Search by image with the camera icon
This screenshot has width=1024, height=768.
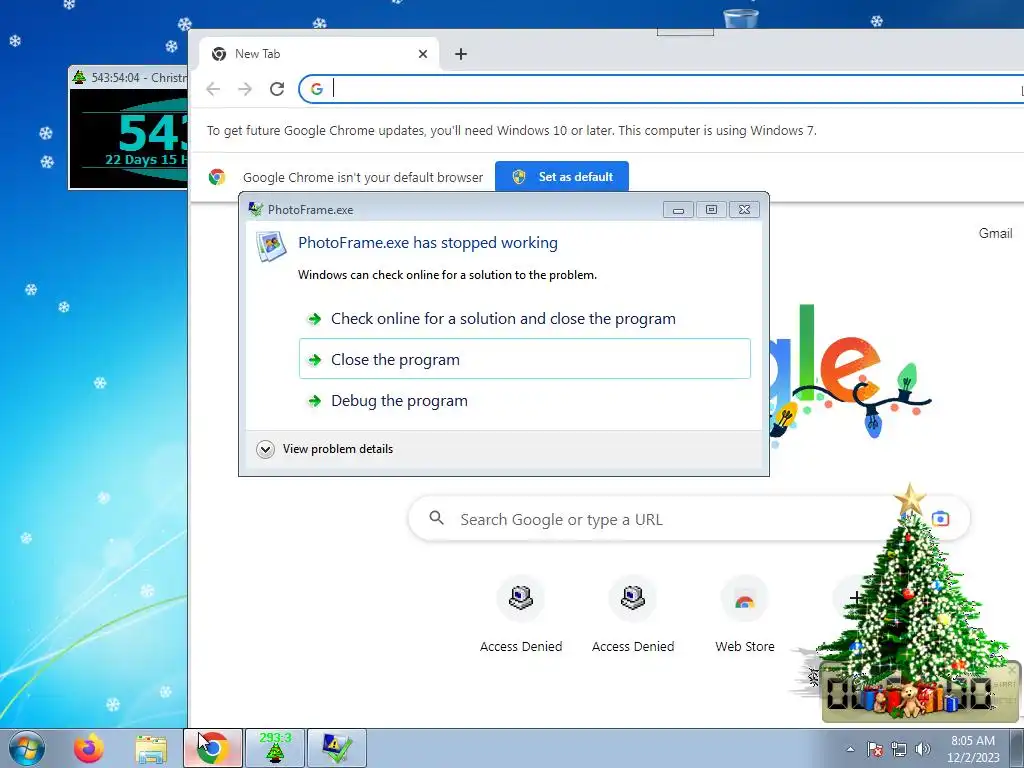point(940,519)
